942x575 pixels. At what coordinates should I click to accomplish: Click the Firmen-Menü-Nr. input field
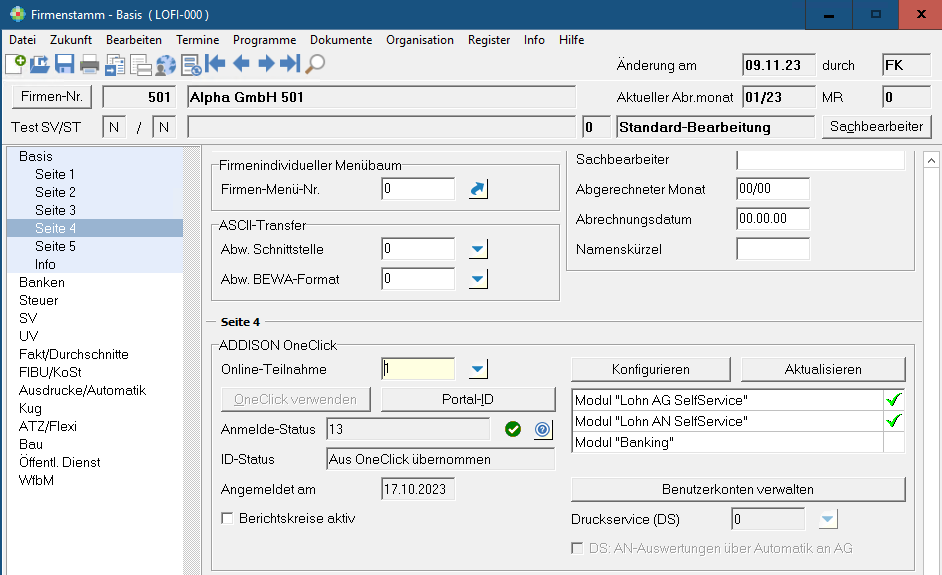(x=418, y=189)
